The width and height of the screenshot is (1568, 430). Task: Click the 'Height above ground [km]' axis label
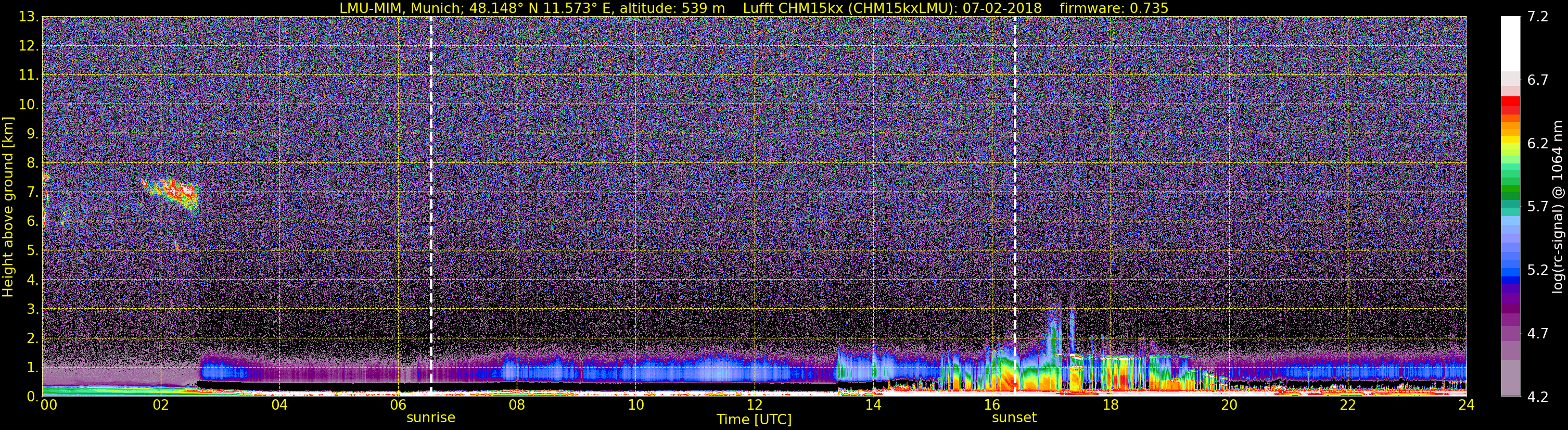8,207
